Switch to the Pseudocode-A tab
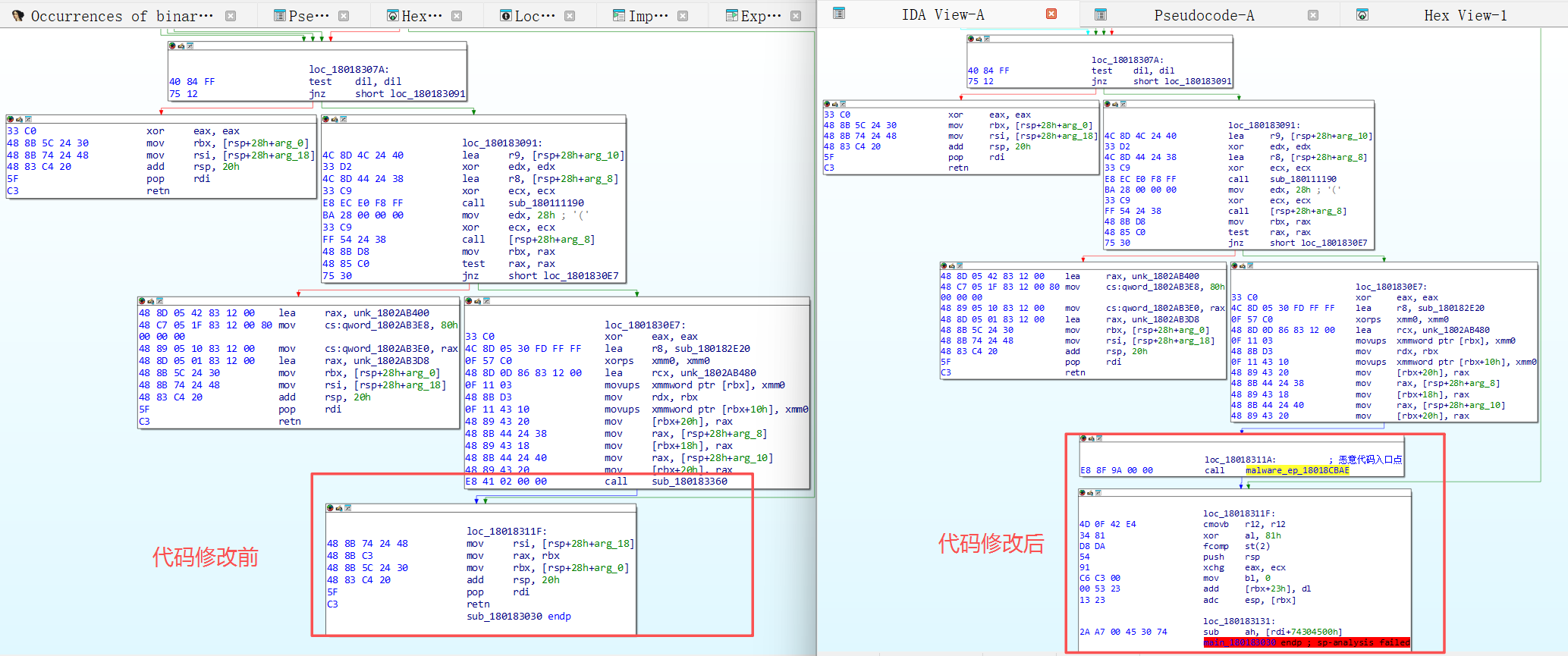1568x656 pixels. click(1204, 15)
